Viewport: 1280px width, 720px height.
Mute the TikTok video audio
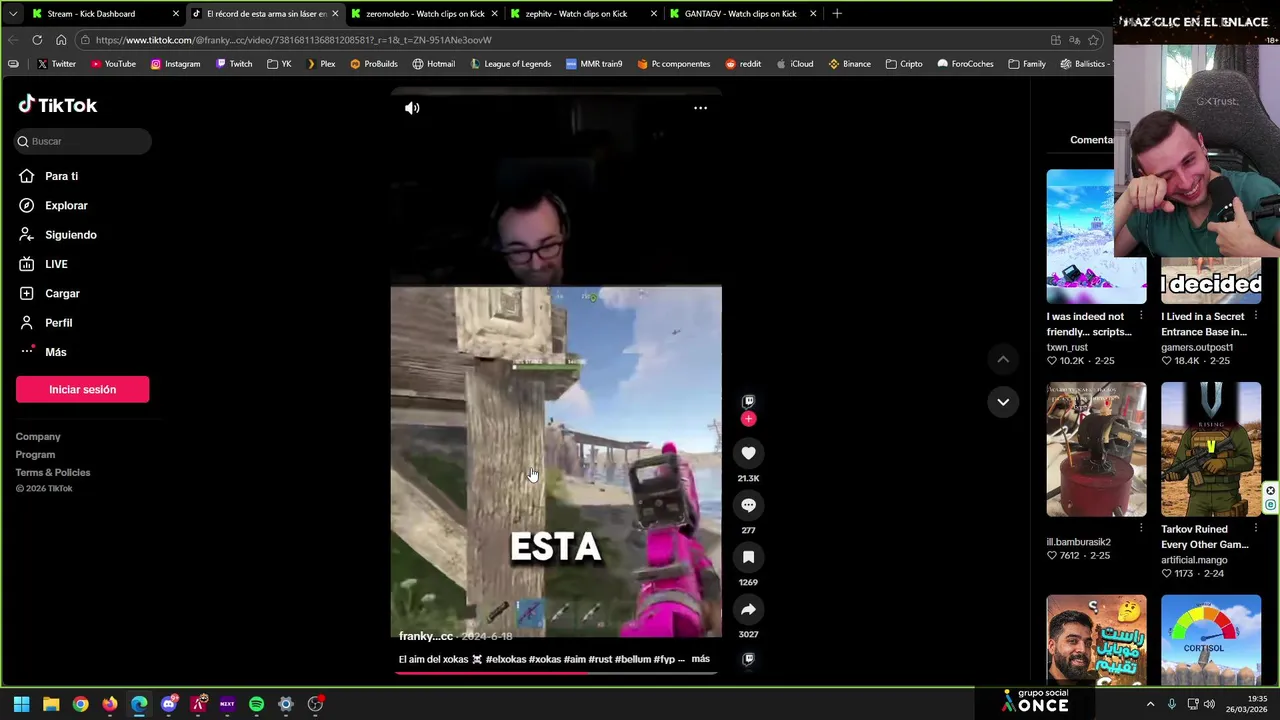click(412, 108)
